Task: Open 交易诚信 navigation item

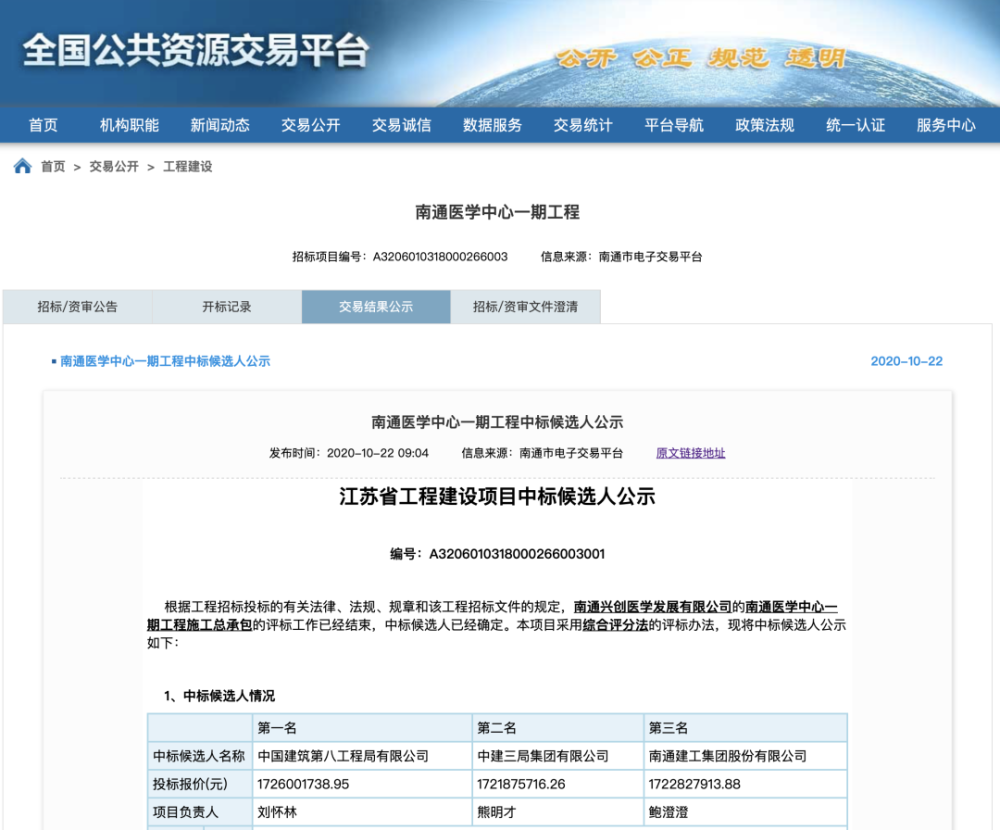Action: click(x=402, y=125)
